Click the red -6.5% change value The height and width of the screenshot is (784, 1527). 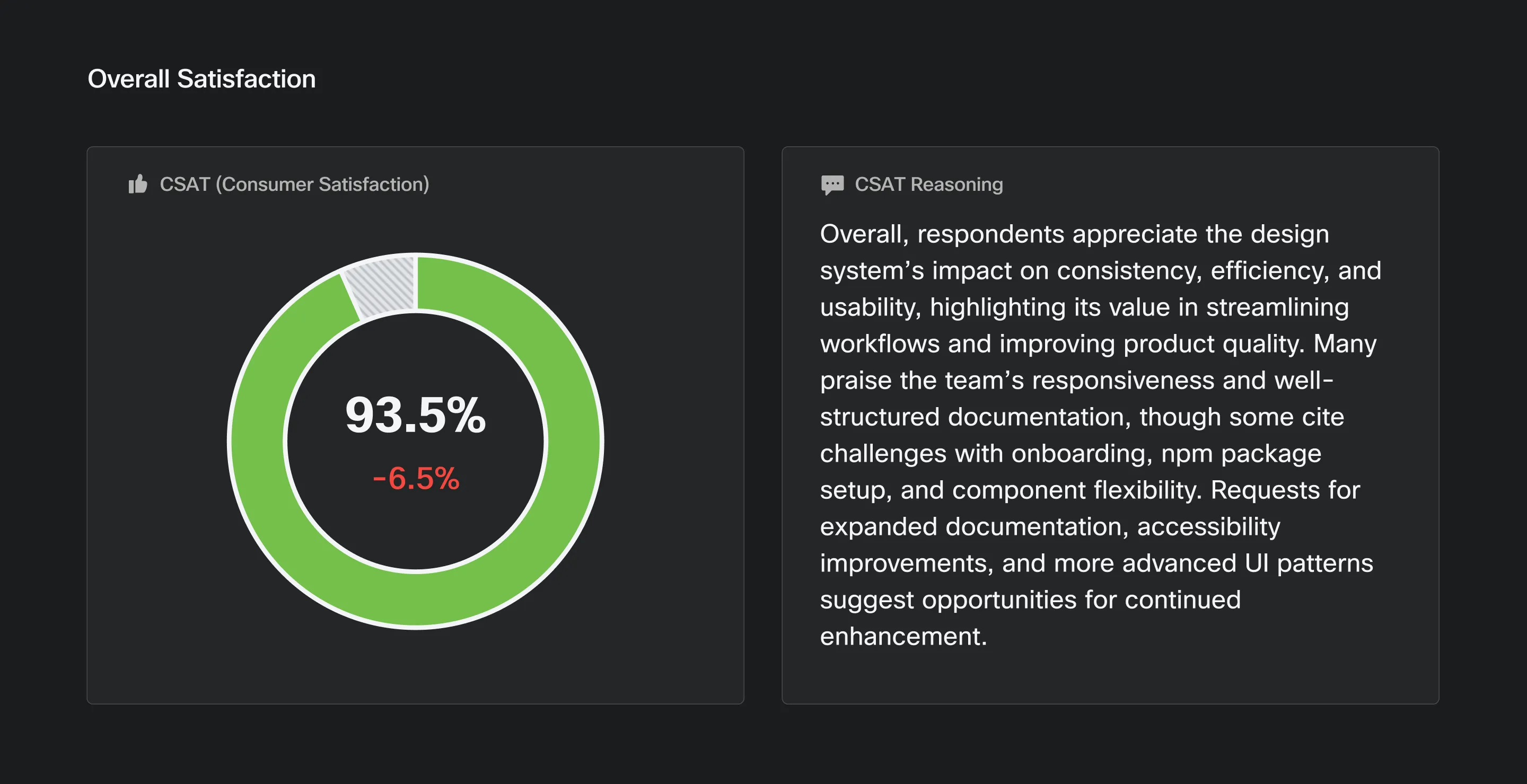point(416,478)
